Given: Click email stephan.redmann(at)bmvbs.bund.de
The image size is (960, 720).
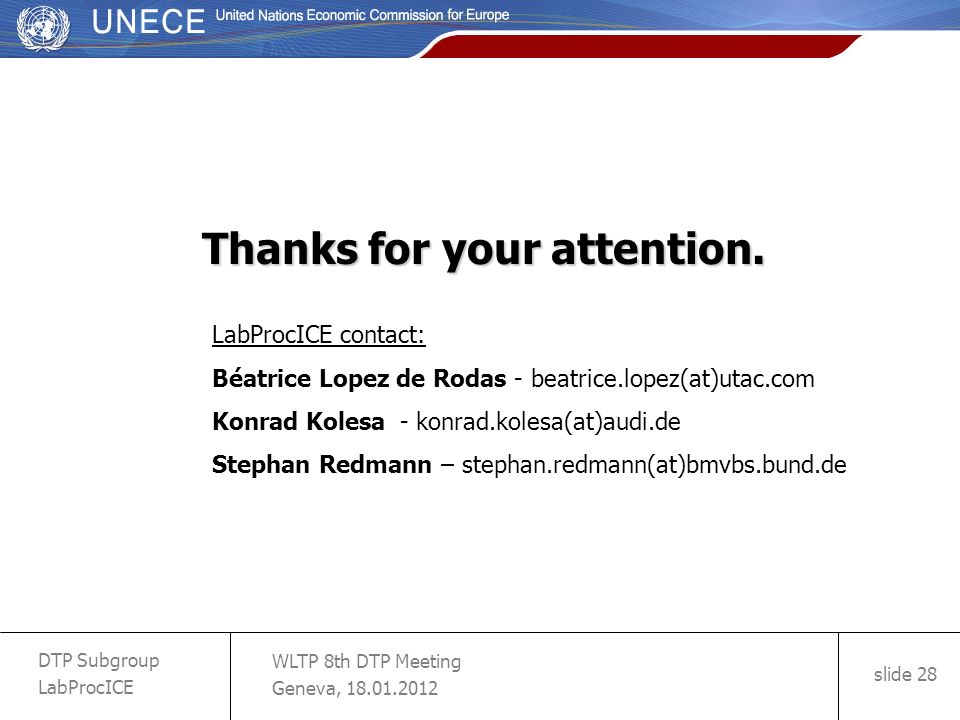Looking at the screenshot, I should tap(654, 465).
